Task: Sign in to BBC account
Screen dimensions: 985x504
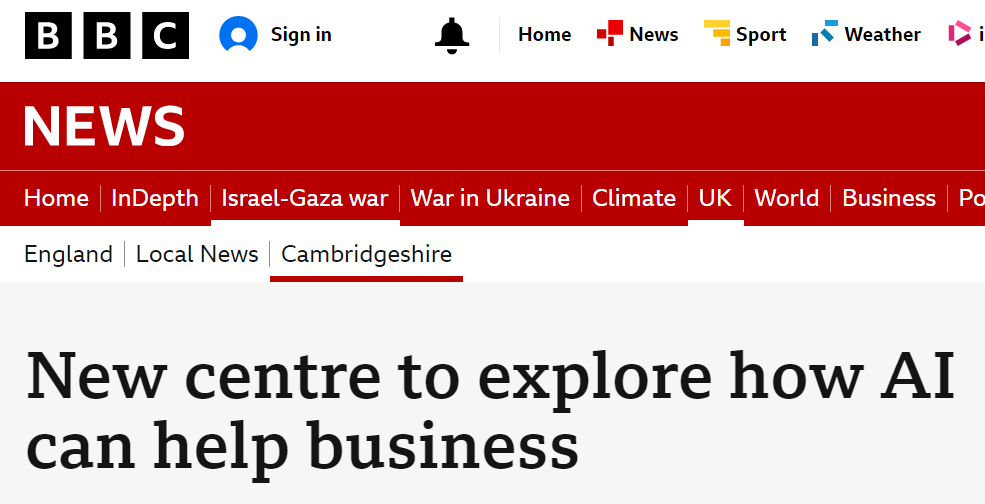Action: coord(301,35)
